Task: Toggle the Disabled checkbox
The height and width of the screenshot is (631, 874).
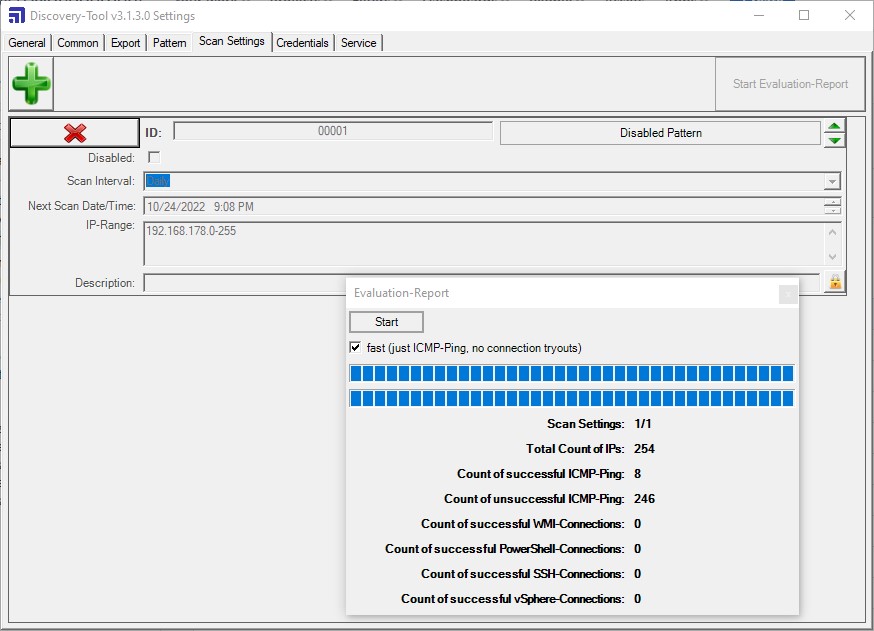Action: click(154, 157)
